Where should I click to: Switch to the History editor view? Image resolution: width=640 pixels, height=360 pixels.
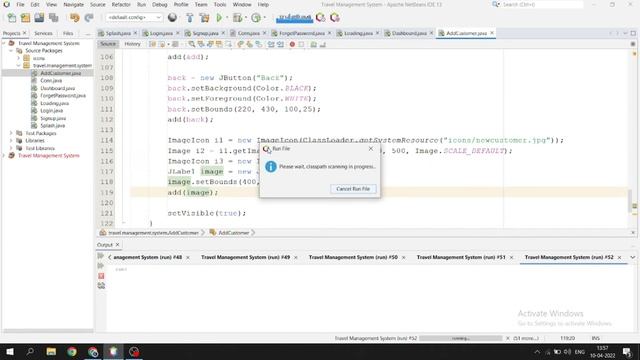pos(132,44)
